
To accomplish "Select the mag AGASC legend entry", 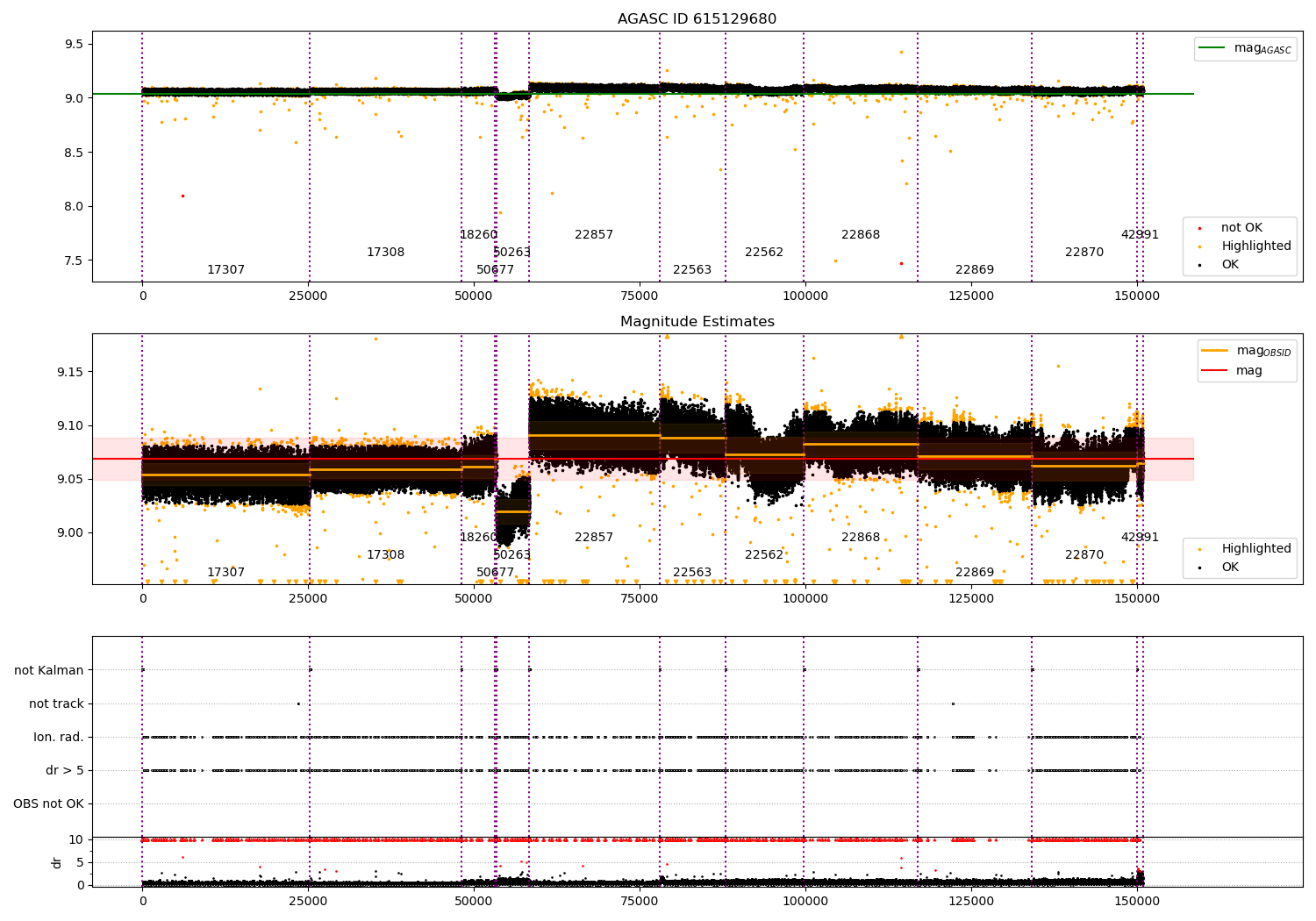I will point(1245,48).
